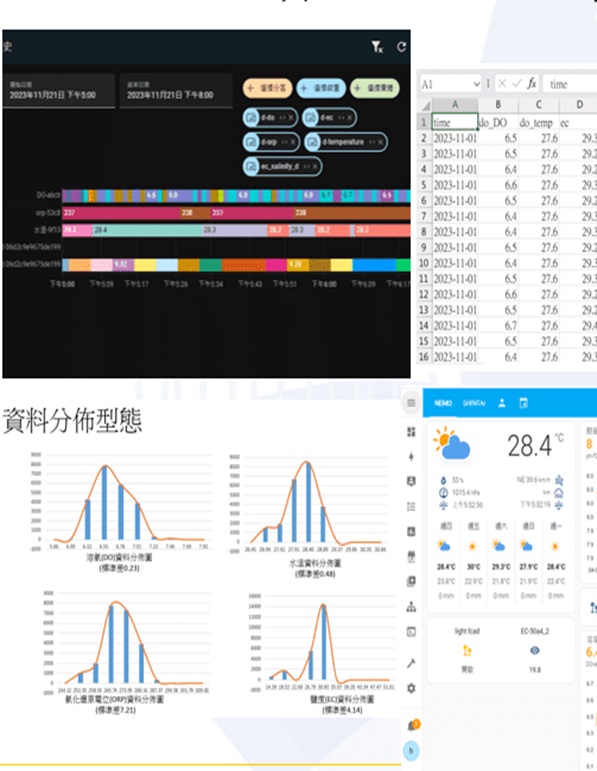Open the end date field 2023年11月21日 下午8:00
The image size is (597, 771).
tap(176, 90)
